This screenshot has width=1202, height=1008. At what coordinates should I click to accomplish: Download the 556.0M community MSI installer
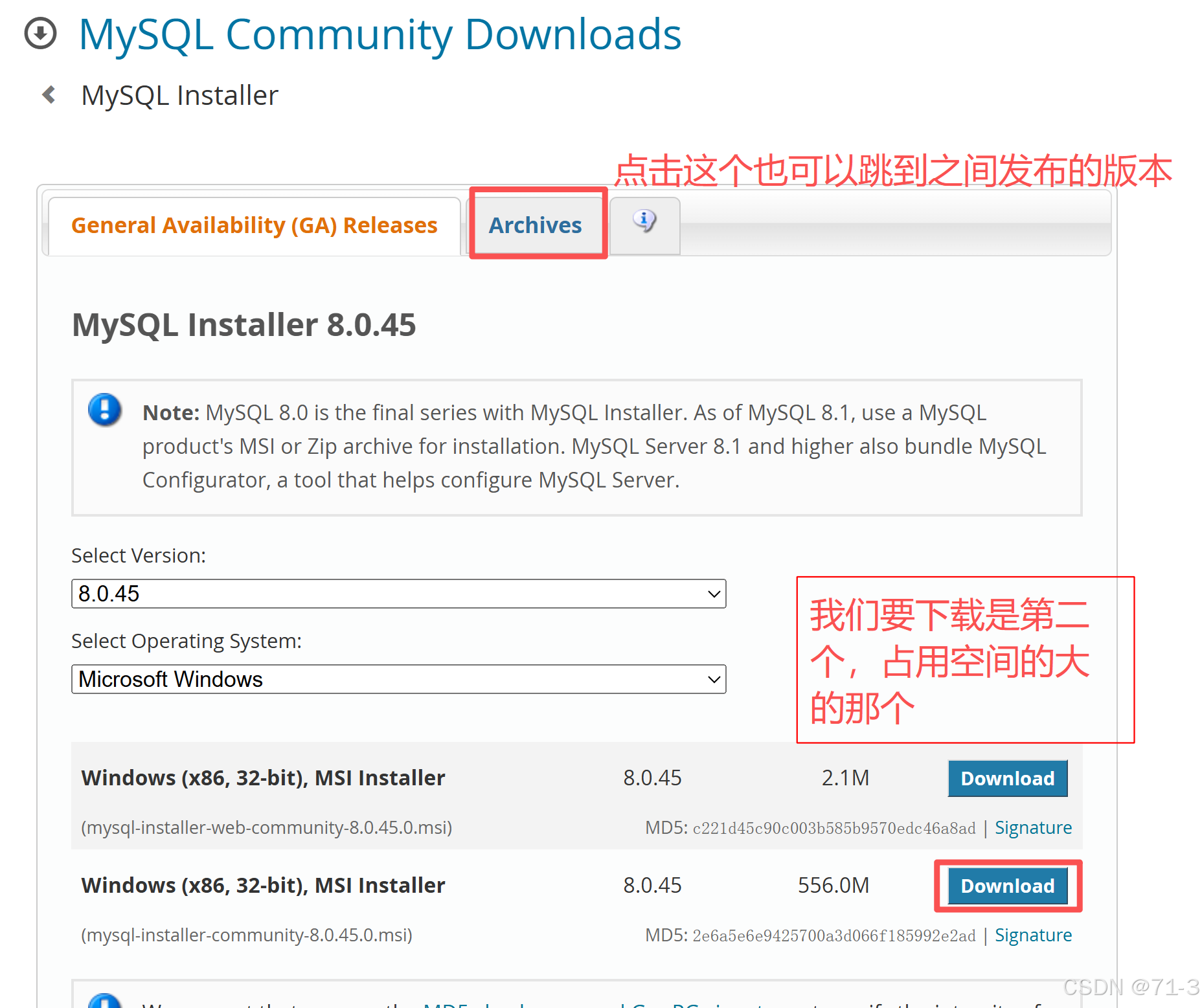[x=1008, y=886]
